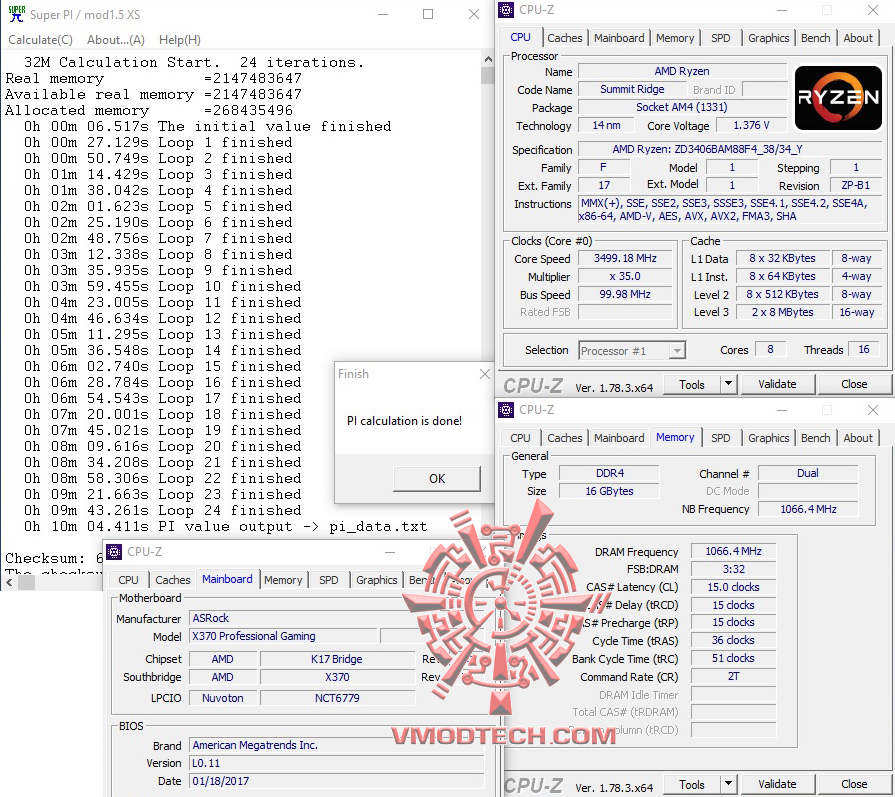This screenshot has height=797, width=895.
Task: Close the Finish dialog with X
Action: coord(485,374)
